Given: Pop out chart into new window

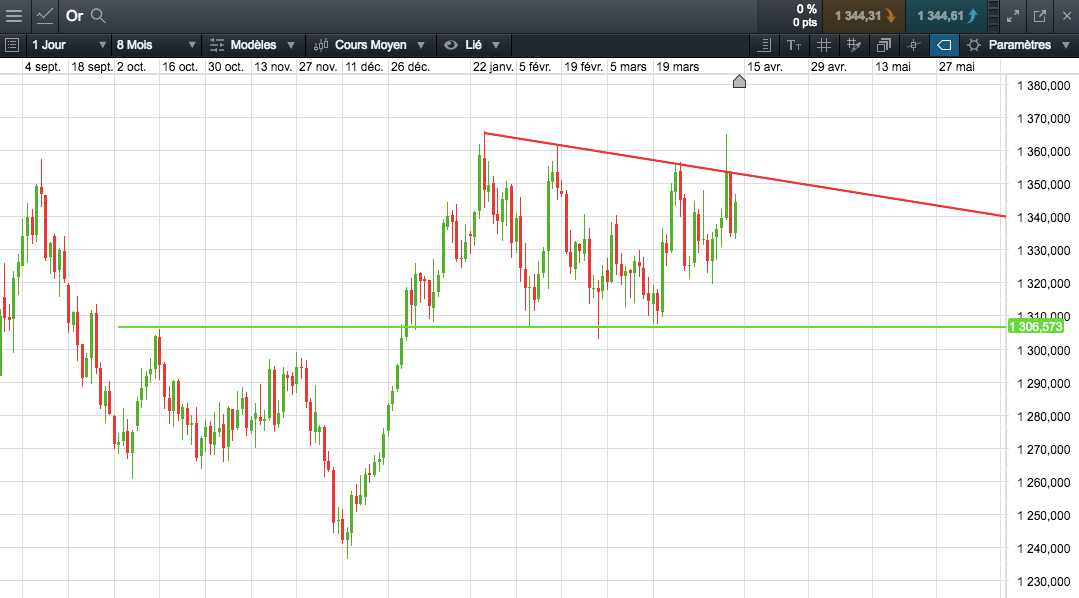Looking at the screenshot, I should pyautogui.click(x=1040, y=16).
